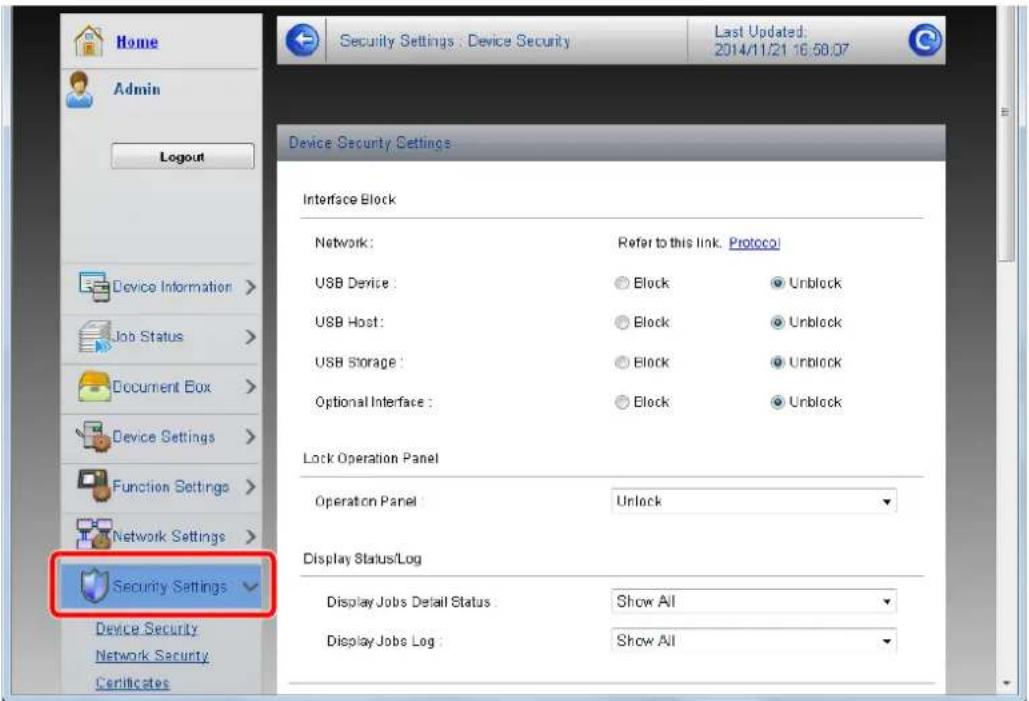Open the Network Security link
1029x701 pixels.
(x=152, y=655)
